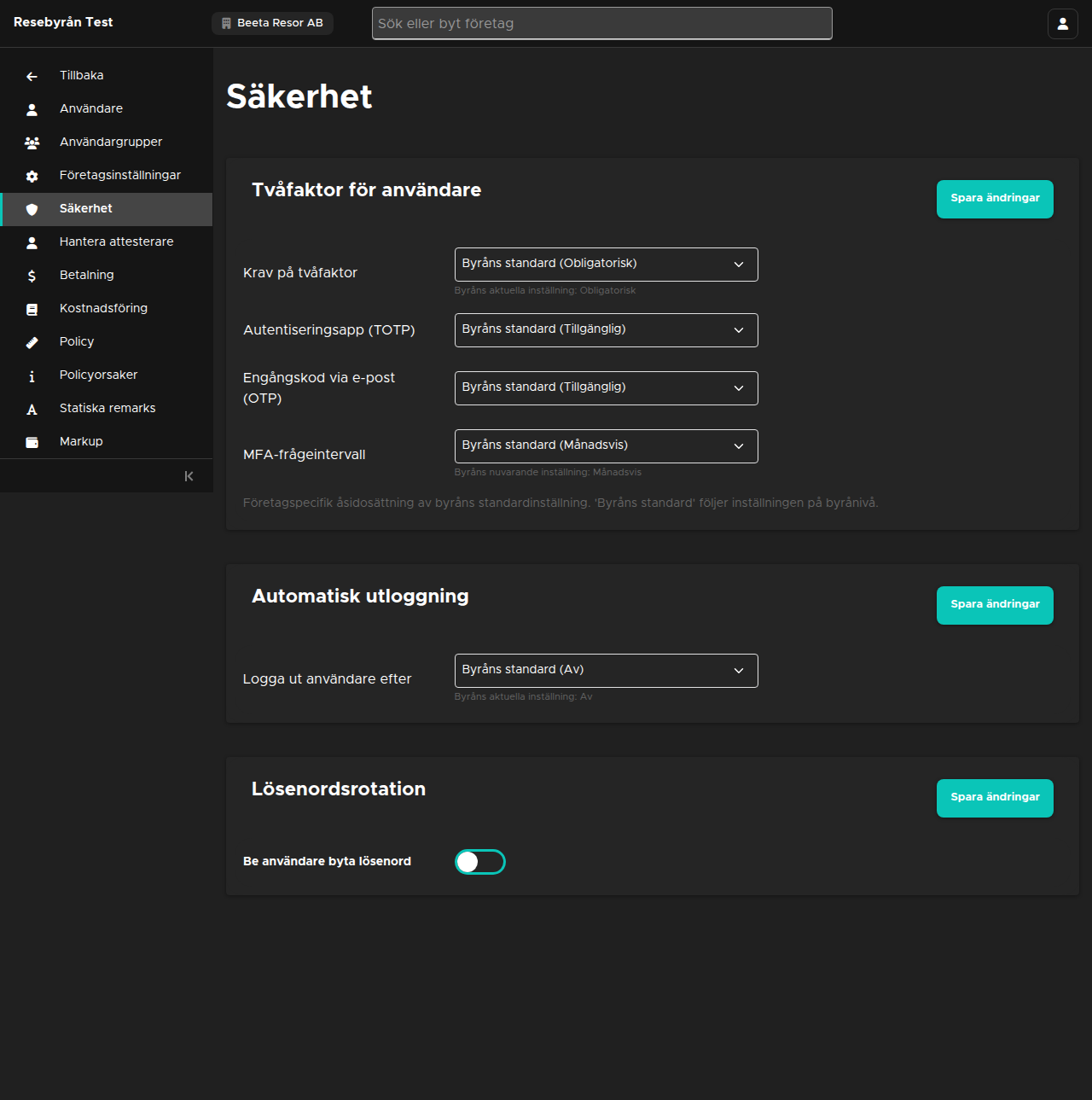Open Kostnadsföring in the sidebar

tap(107, 309)
